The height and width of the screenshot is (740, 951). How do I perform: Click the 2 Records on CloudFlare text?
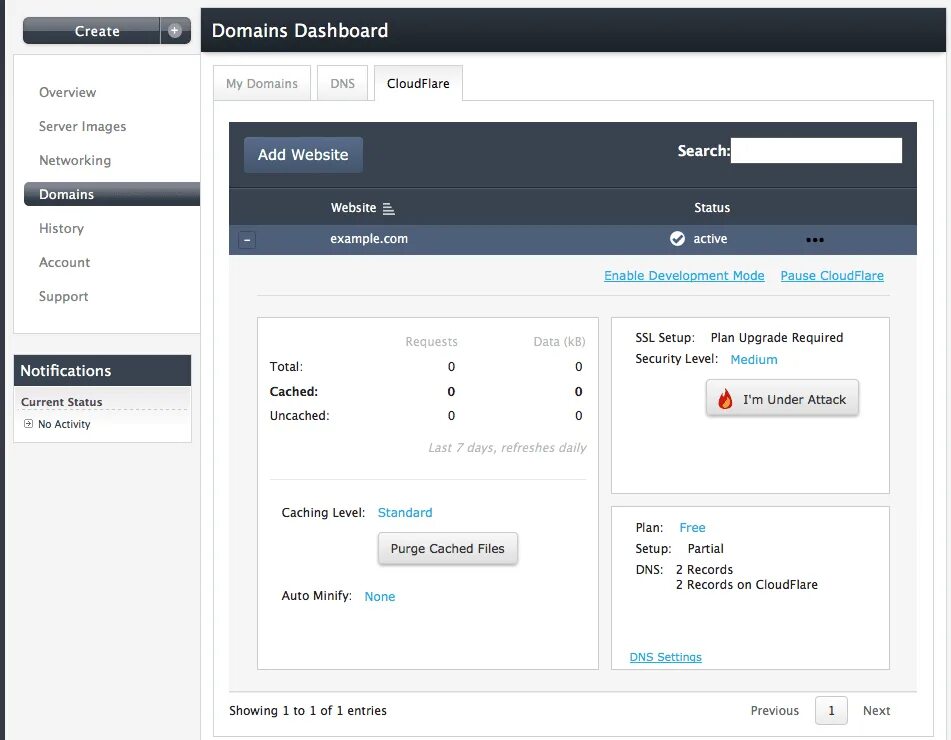pyautogui.click(x=747, y=585)
